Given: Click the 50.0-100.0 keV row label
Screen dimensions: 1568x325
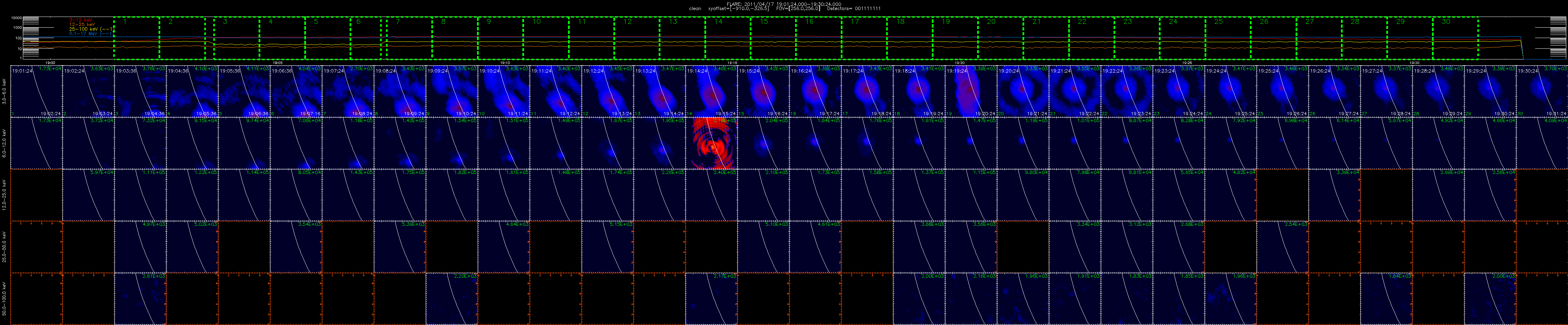Looking at the screenshot, I should tap(4, 298).
